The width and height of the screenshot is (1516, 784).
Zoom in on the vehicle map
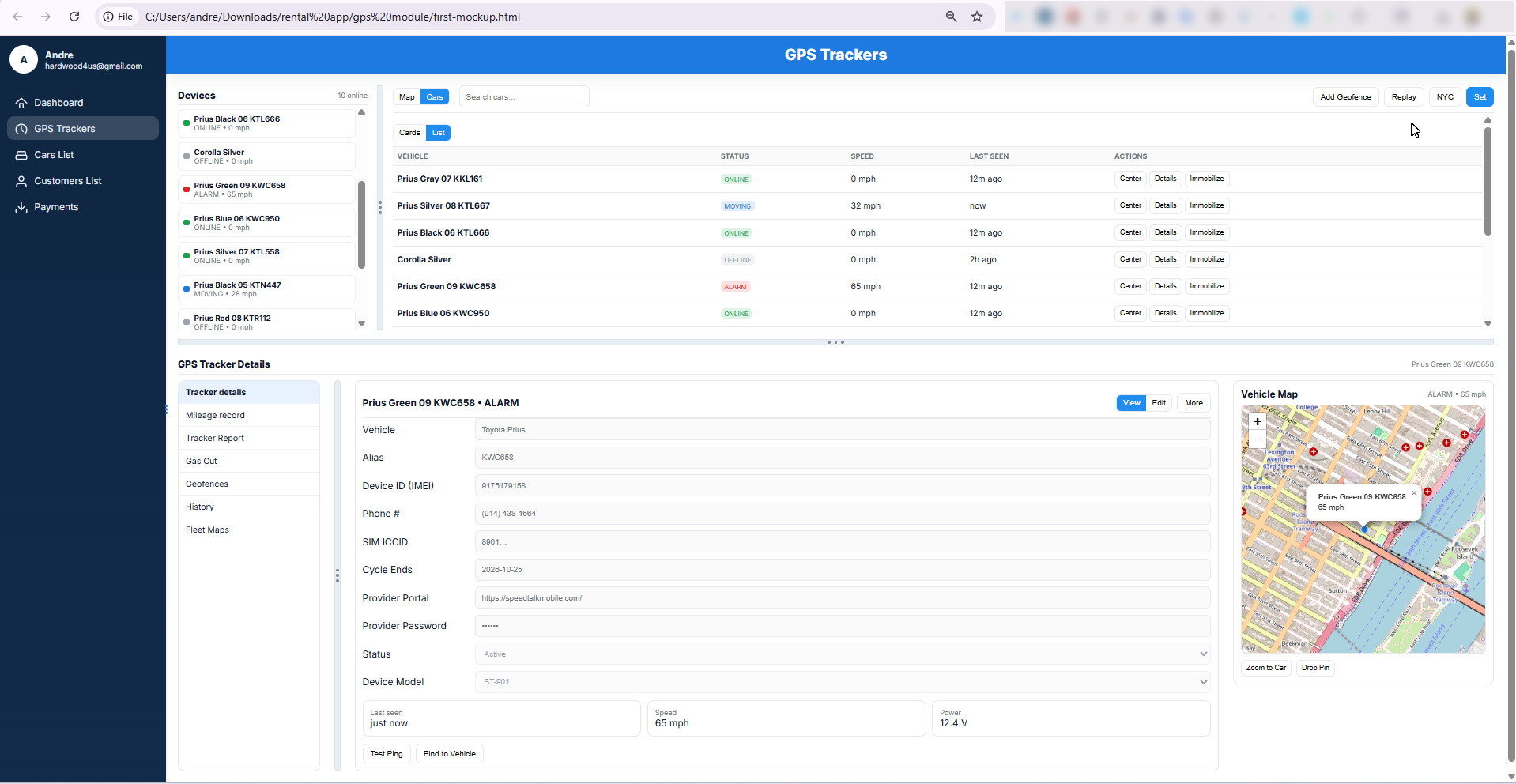click(x=1257, y=422)
